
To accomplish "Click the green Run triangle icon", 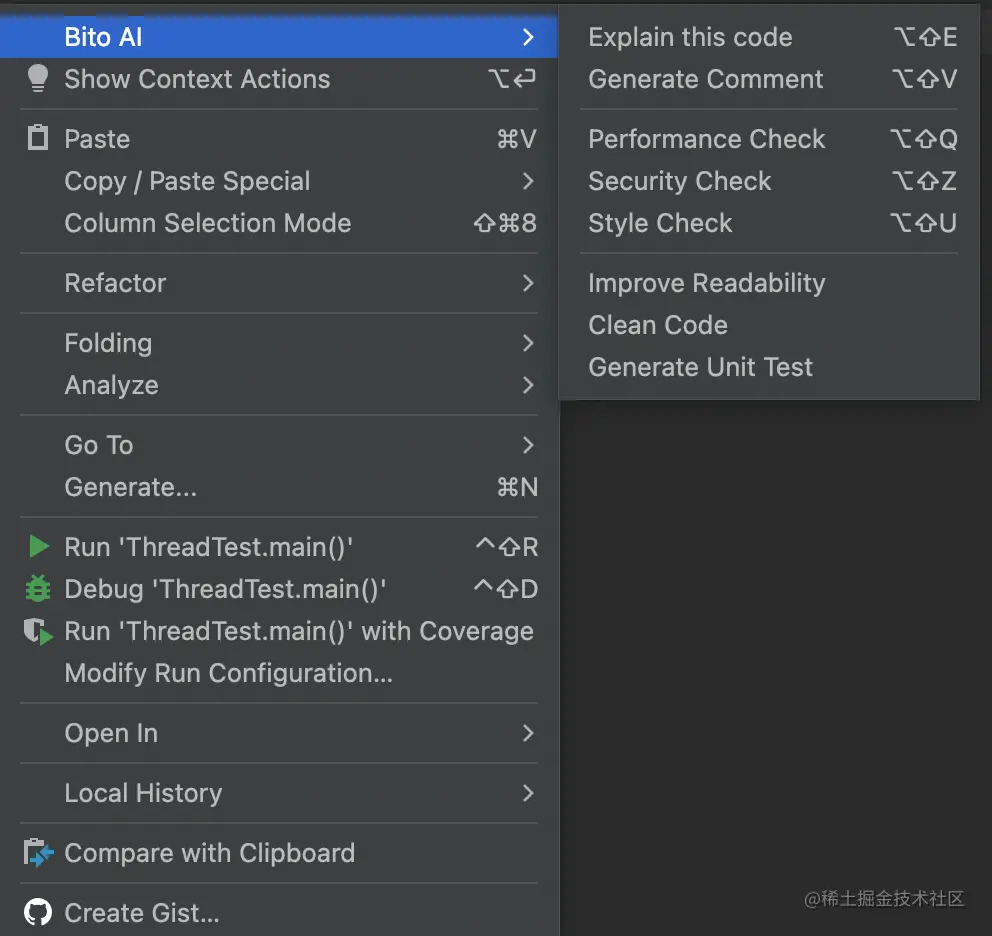I will point(38,547).
